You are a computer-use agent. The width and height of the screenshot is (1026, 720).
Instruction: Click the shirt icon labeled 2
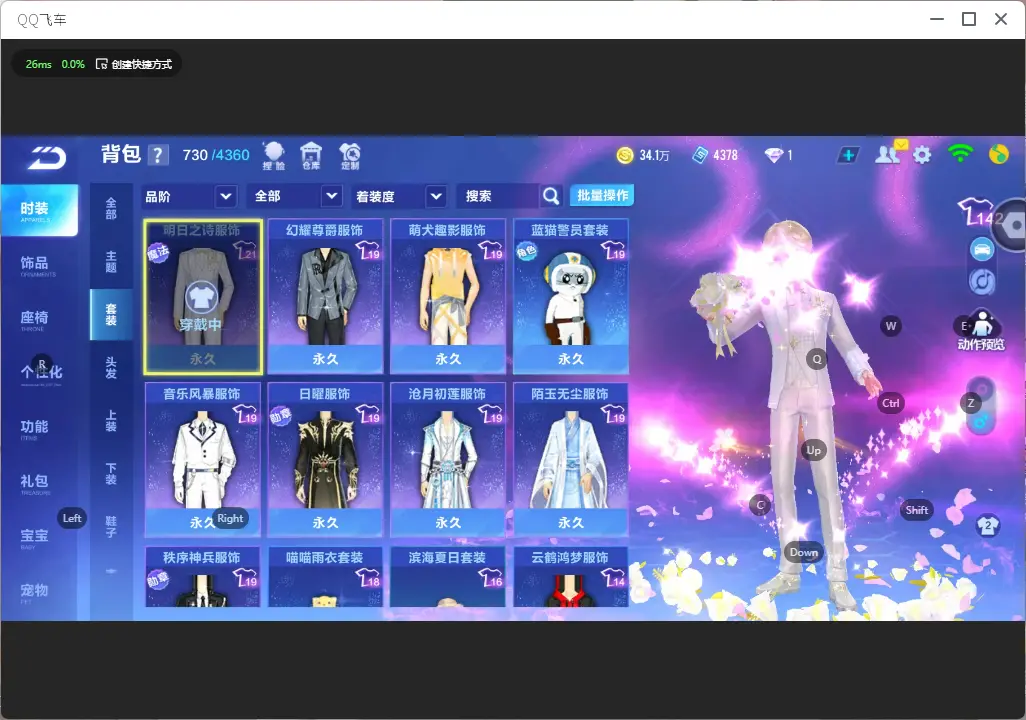pyautogui.click(x=987, y=525)
